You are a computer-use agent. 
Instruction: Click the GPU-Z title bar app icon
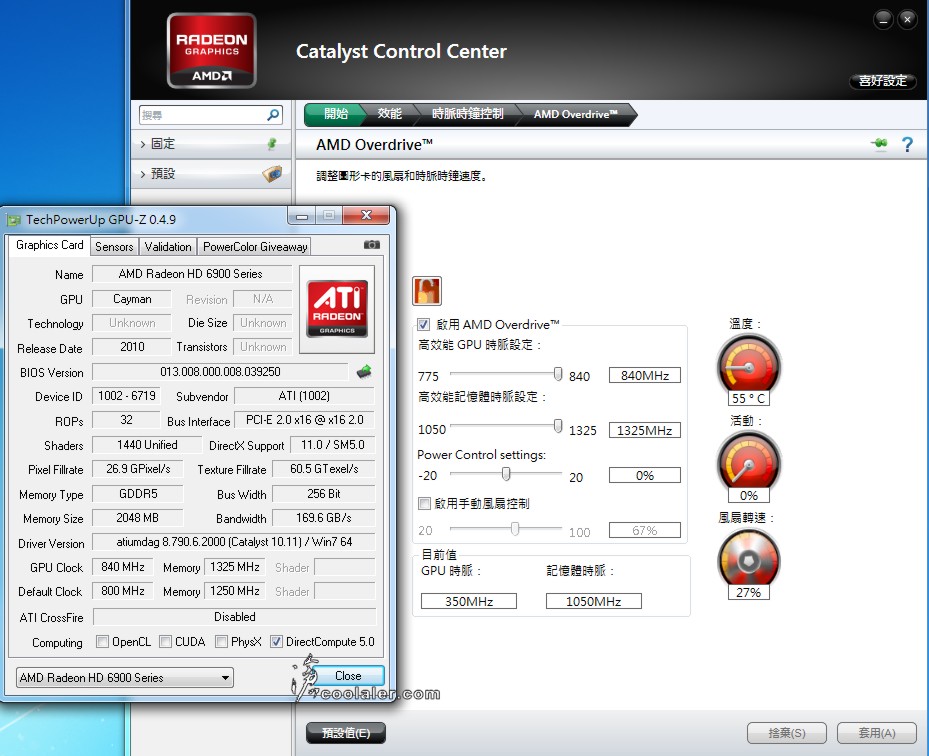(x=14, y=220)
